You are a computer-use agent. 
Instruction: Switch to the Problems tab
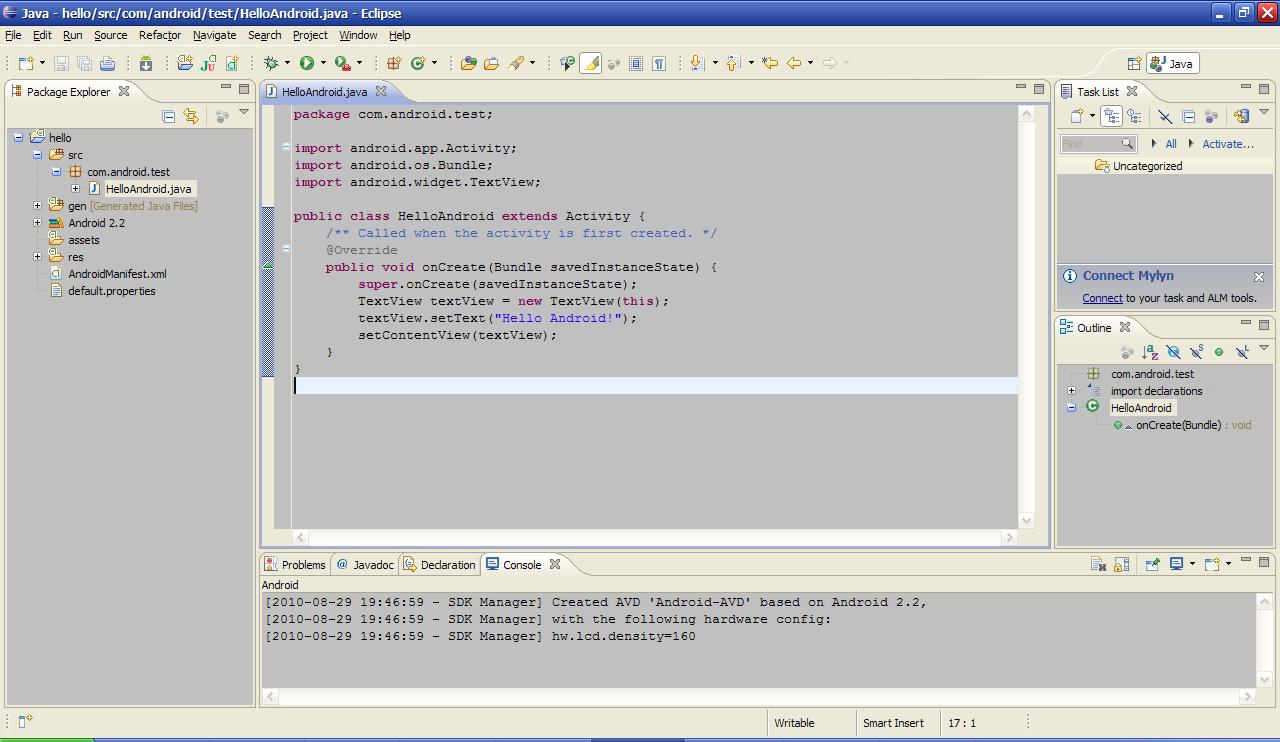pos(296,565)
